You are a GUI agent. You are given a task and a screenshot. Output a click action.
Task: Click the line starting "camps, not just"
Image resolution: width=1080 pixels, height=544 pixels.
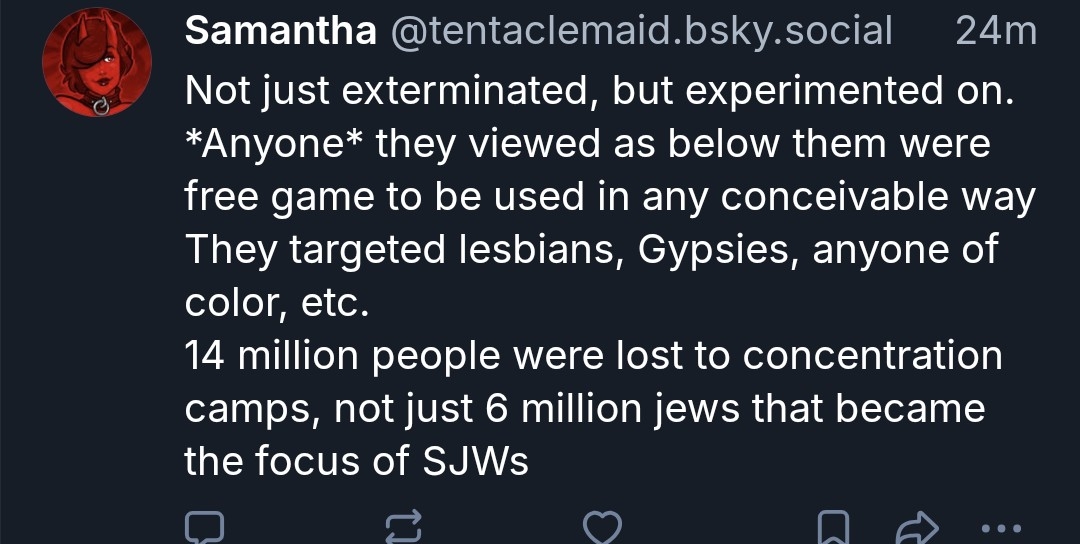(585, 408)
